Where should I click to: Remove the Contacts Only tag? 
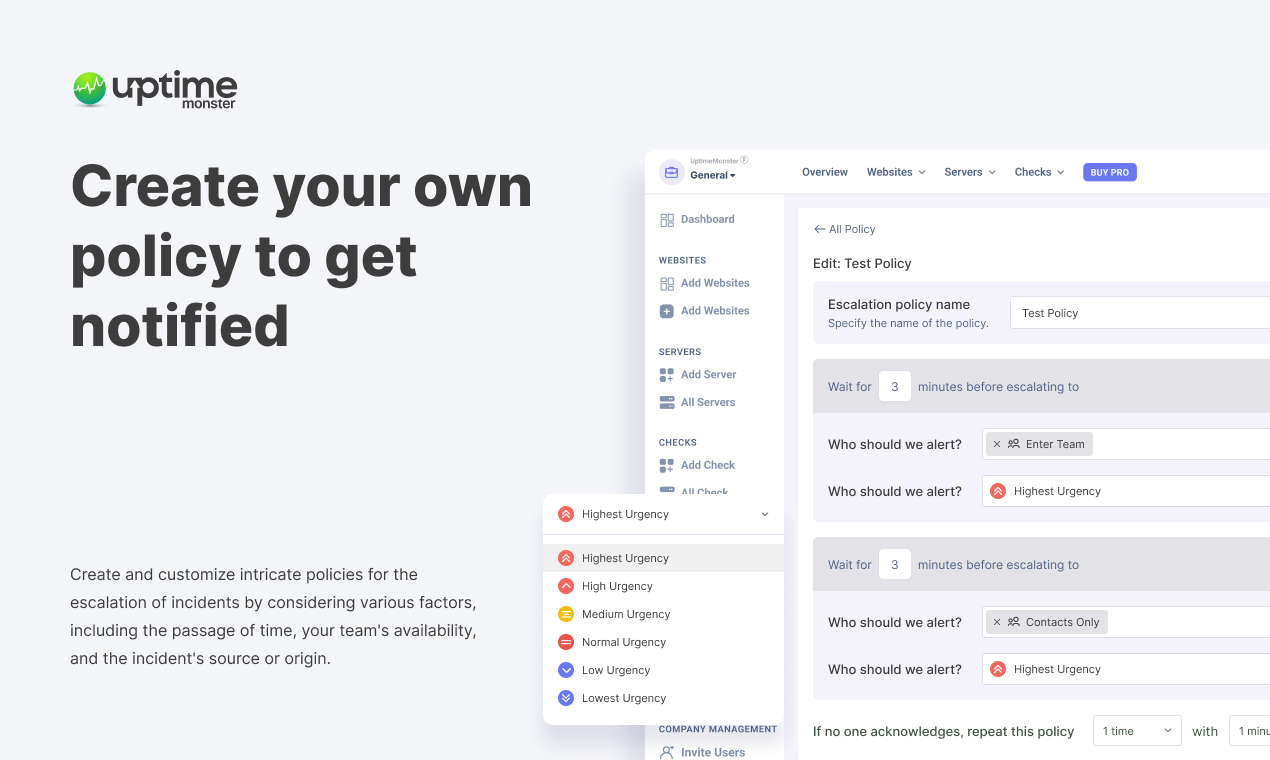tap(997, 622)
